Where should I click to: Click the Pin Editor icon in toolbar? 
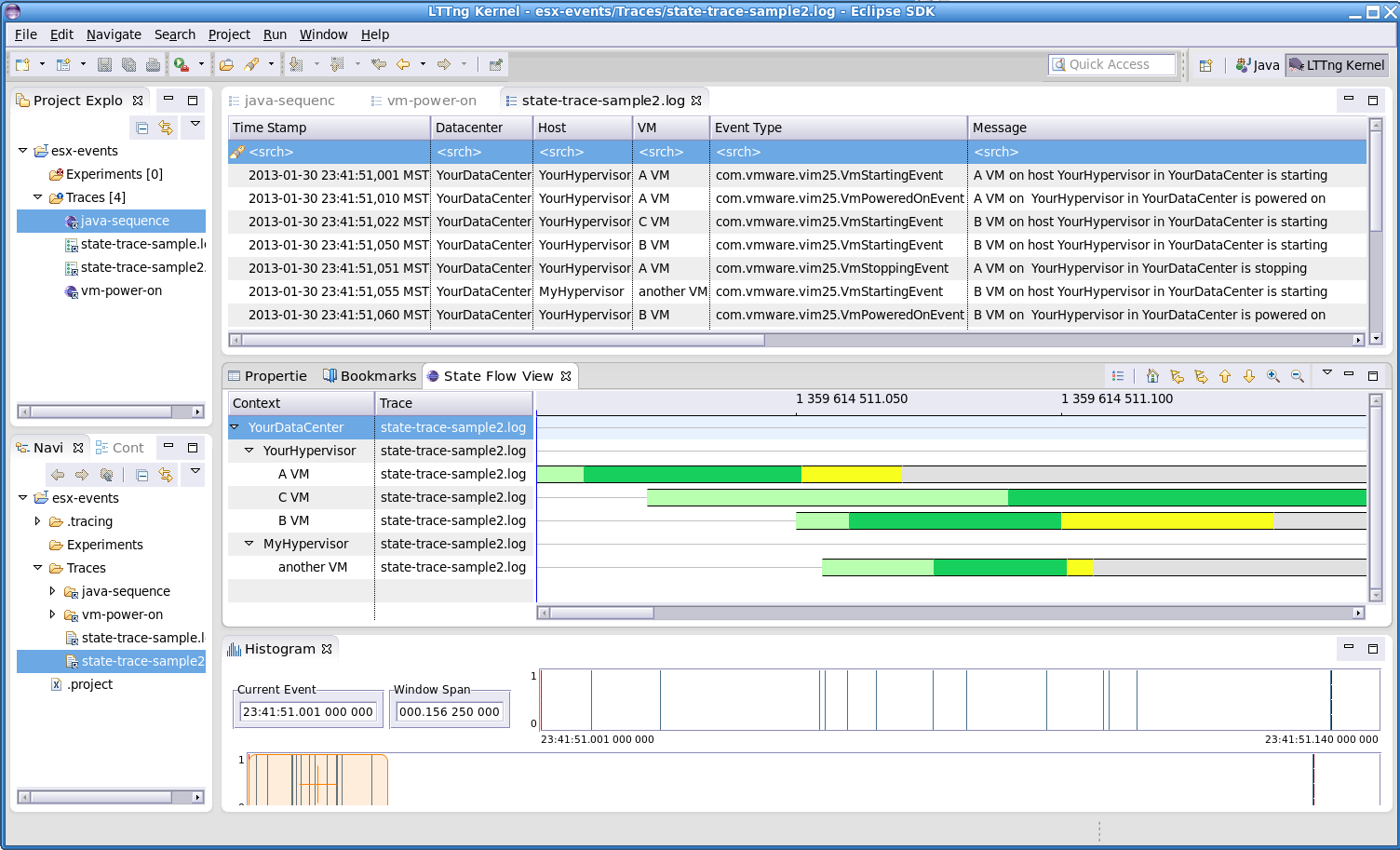click(495, 64)
